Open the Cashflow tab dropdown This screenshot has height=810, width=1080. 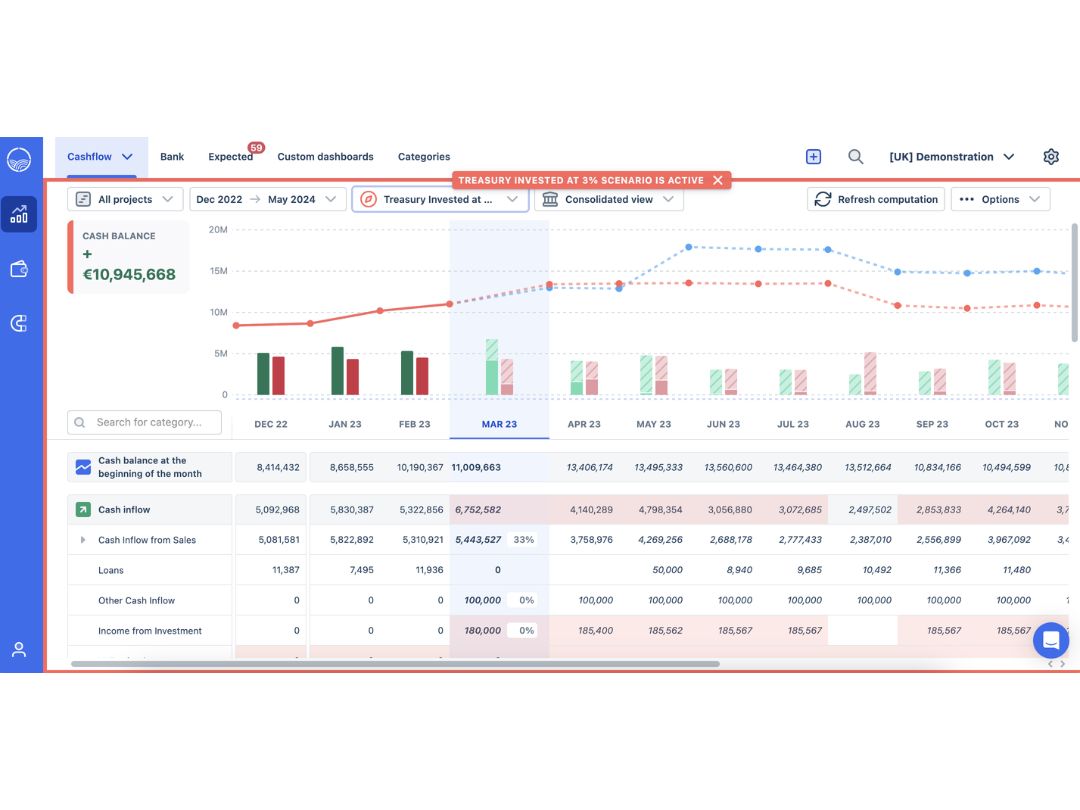coord(101,157)
